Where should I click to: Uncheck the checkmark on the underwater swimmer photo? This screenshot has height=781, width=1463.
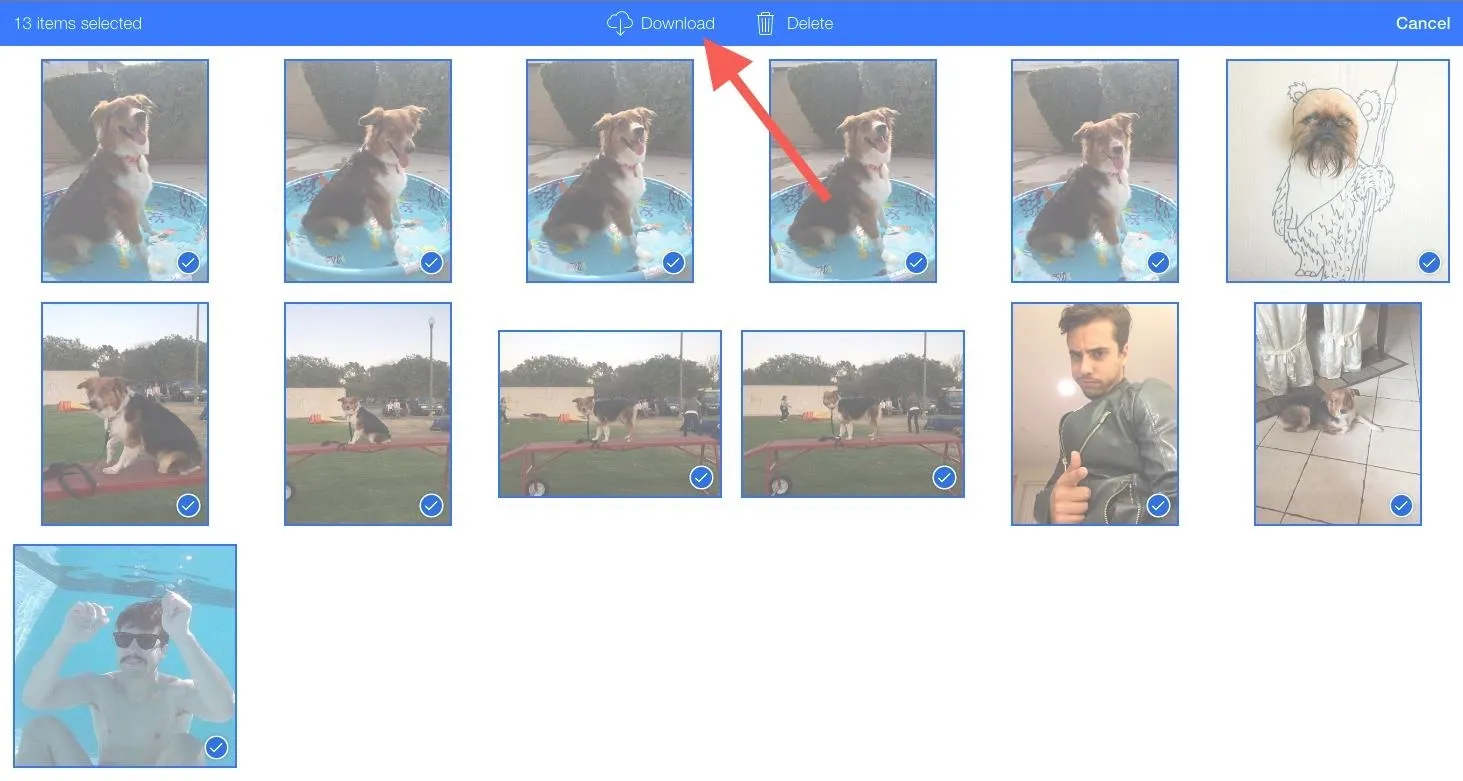(x=216, y=747)
